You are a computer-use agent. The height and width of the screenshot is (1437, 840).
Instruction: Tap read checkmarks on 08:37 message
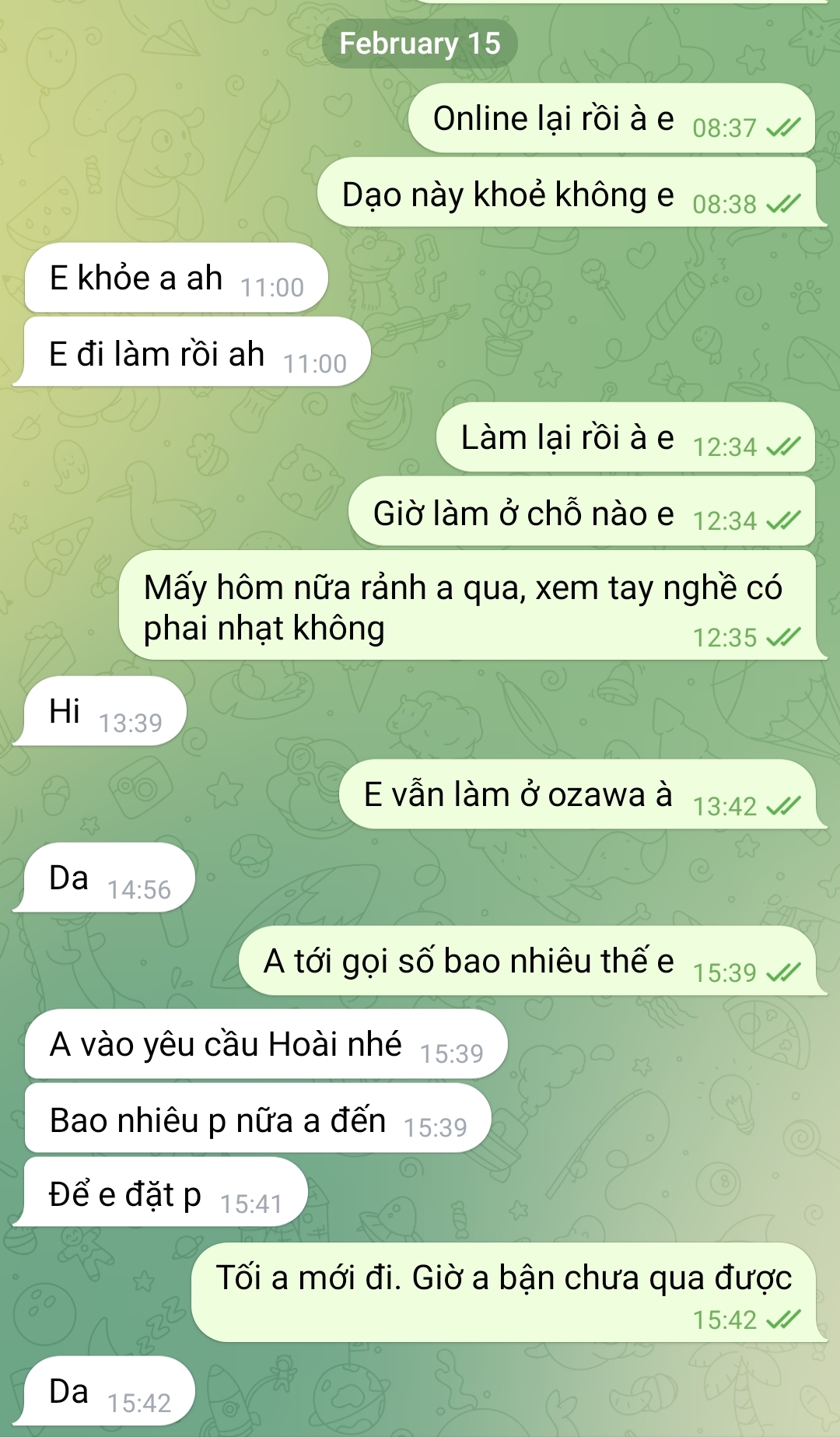783,128
